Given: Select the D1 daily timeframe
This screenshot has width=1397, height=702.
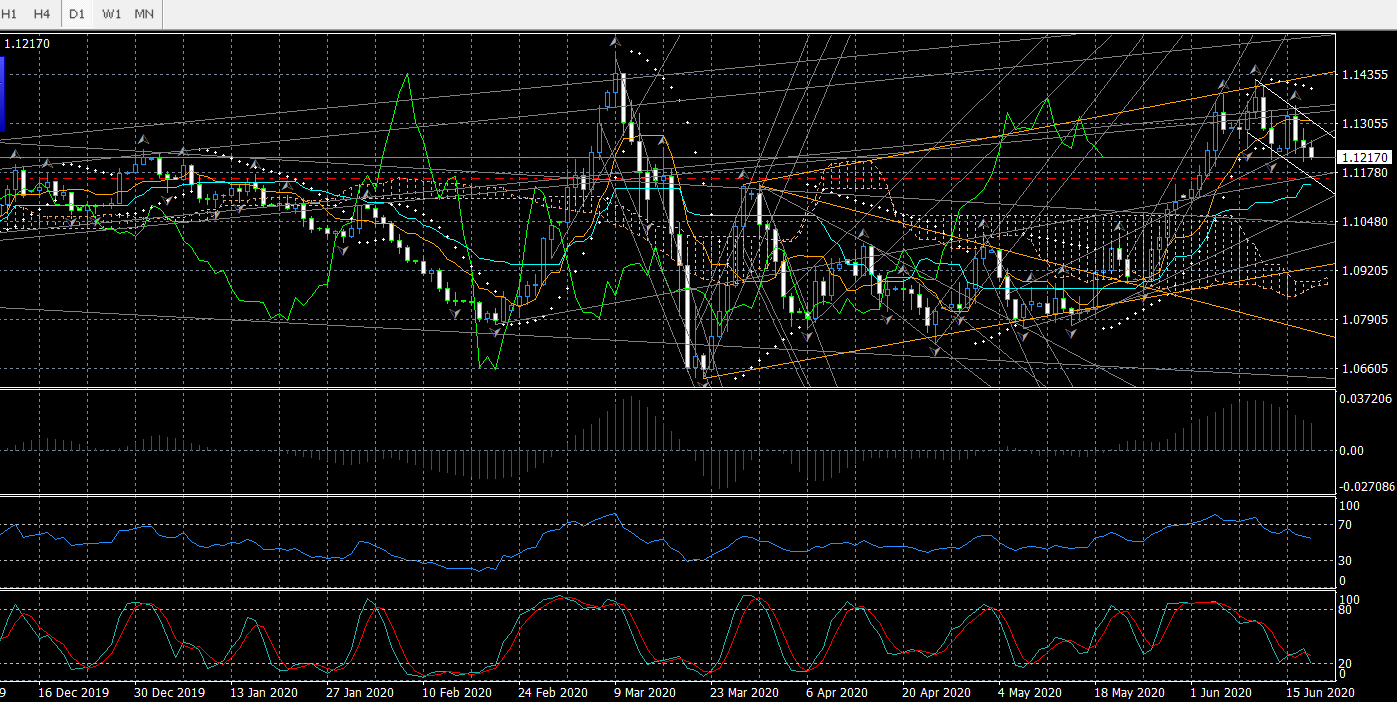Looking at the screenshot, I should pyautogui.click(x=77, y=14).
